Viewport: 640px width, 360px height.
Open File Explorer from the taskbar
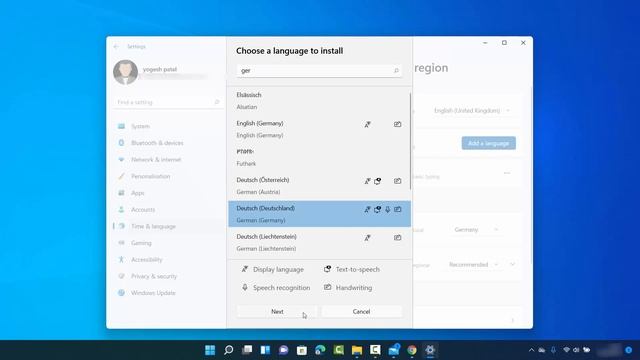(x=357, y=350)
